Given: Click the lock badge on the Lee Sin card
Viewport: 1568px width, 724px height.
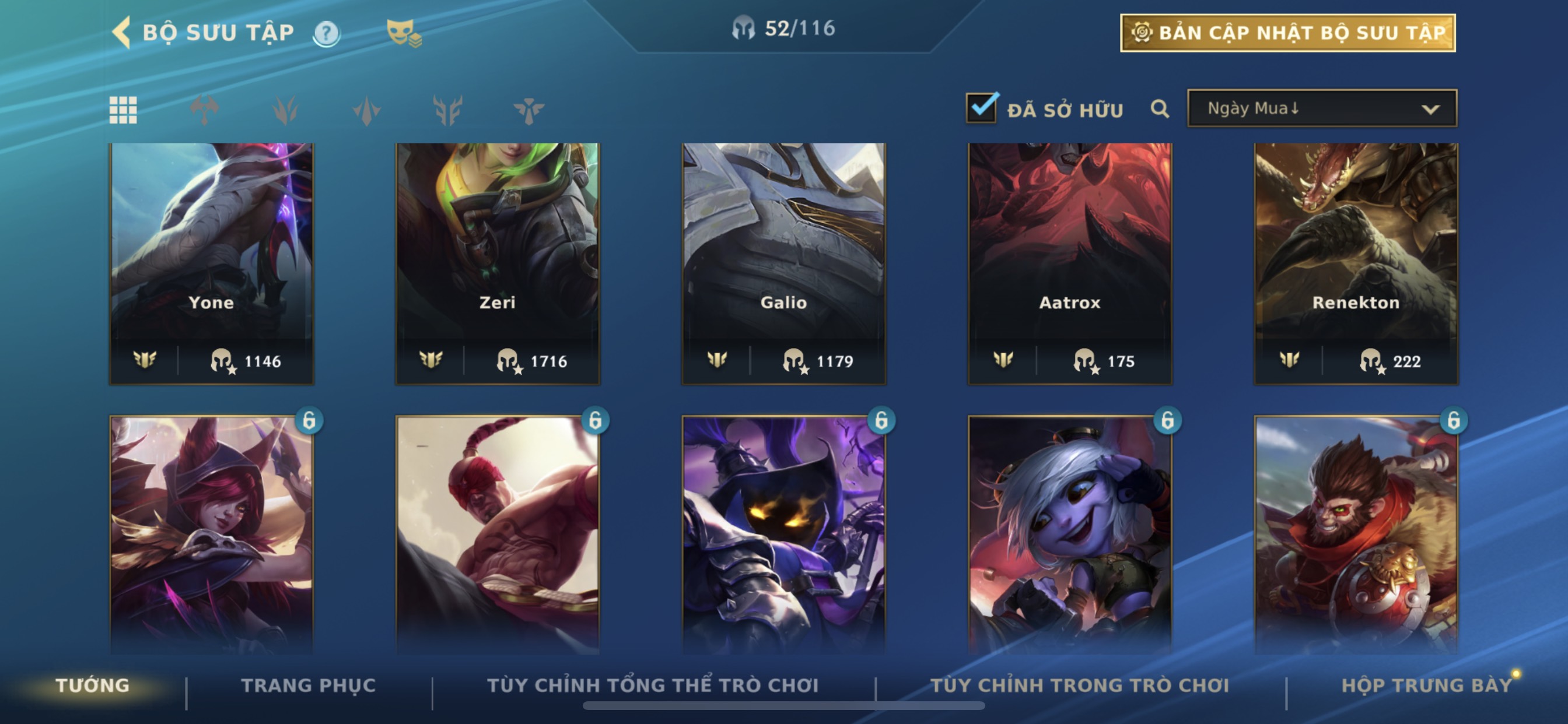Looking at the screenshot, I should (596, 420).
